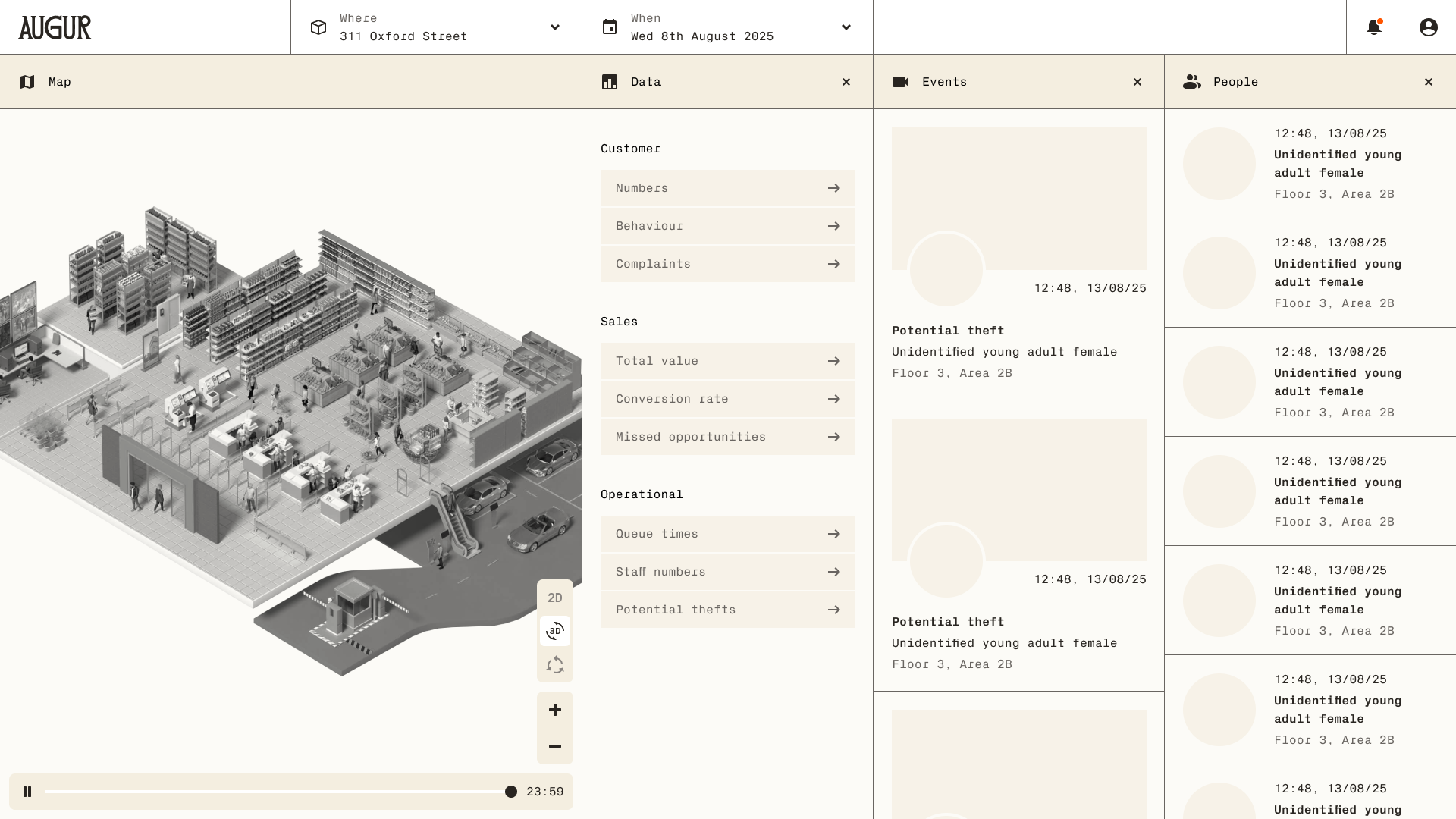Click the rotate view icon on map
The height and width of the screenshot is (819, 1456).
tap(555, 665)
